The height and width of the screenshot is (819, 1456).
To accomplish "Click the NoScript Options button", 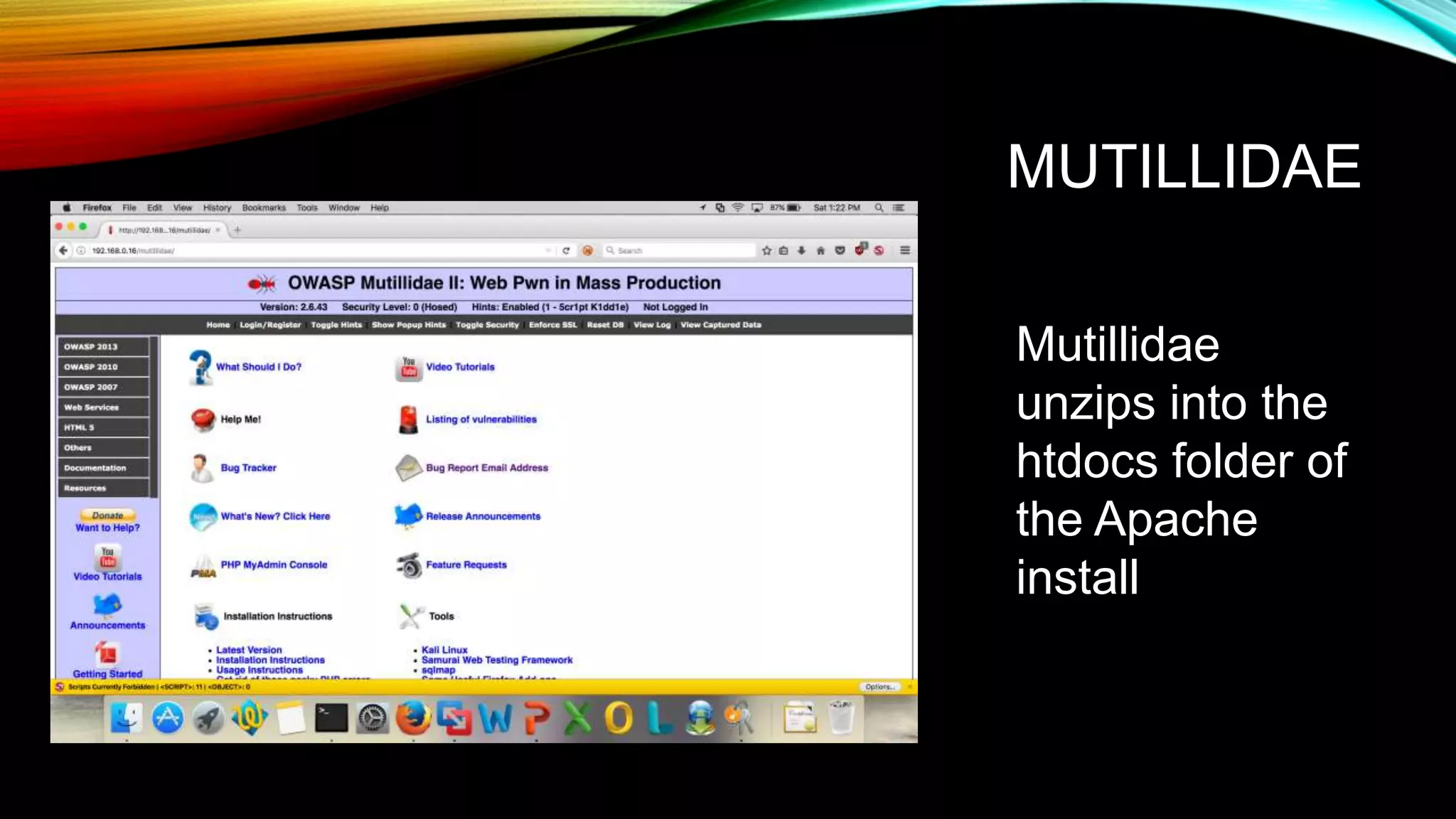I will (x=880, y=687).
